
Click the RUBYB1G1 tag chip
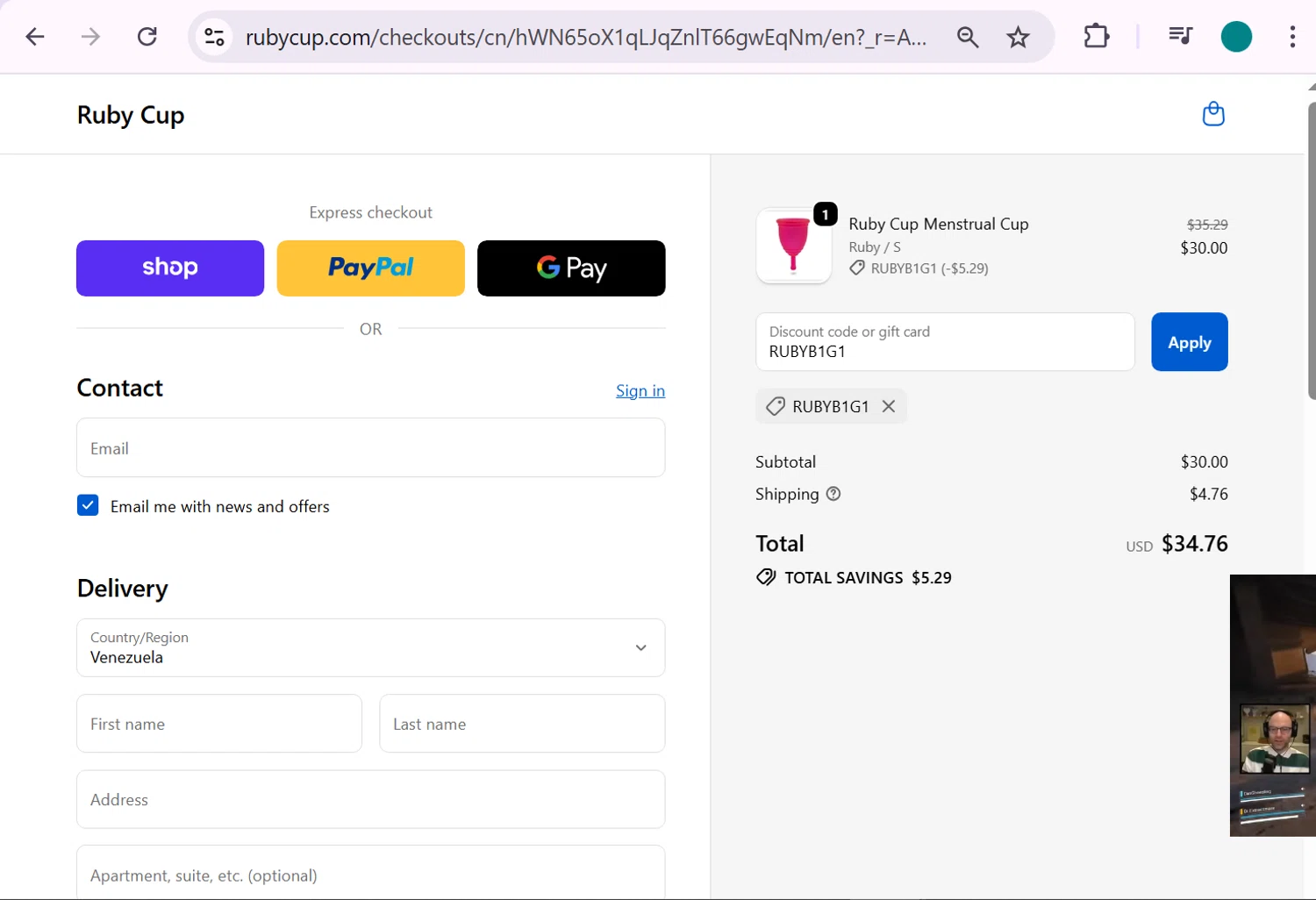831,406
